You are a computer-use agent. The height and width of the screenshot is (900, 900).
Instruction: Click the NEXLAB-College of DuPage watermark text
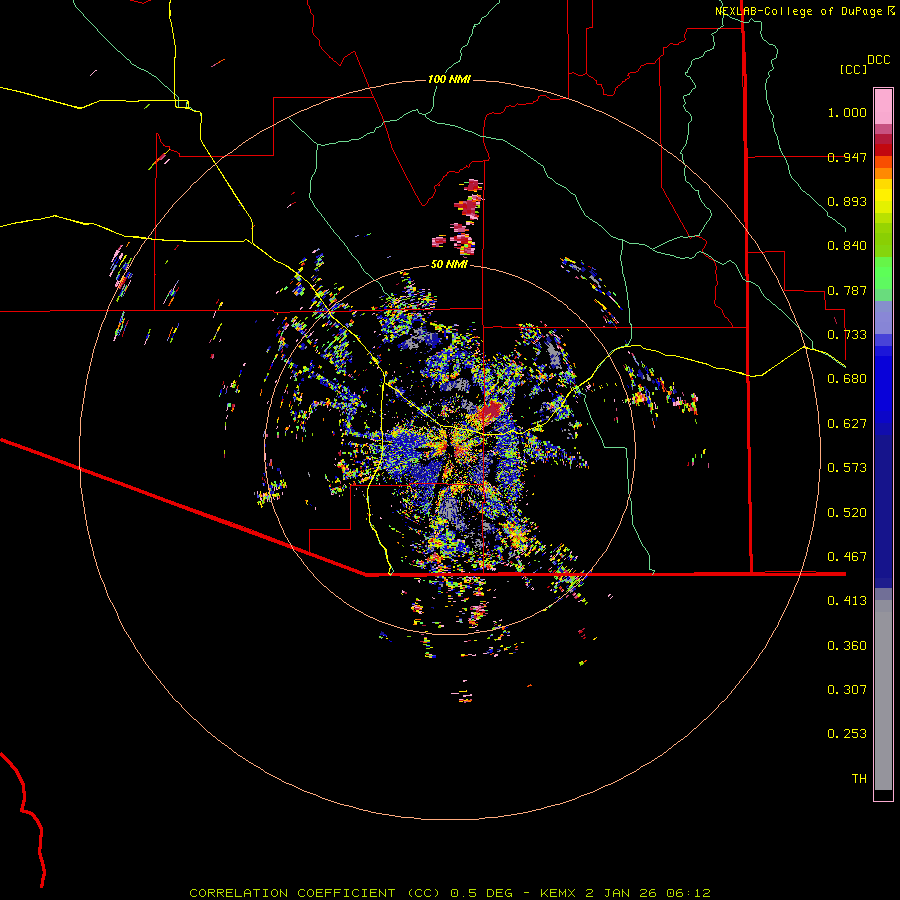click(804, 11)
